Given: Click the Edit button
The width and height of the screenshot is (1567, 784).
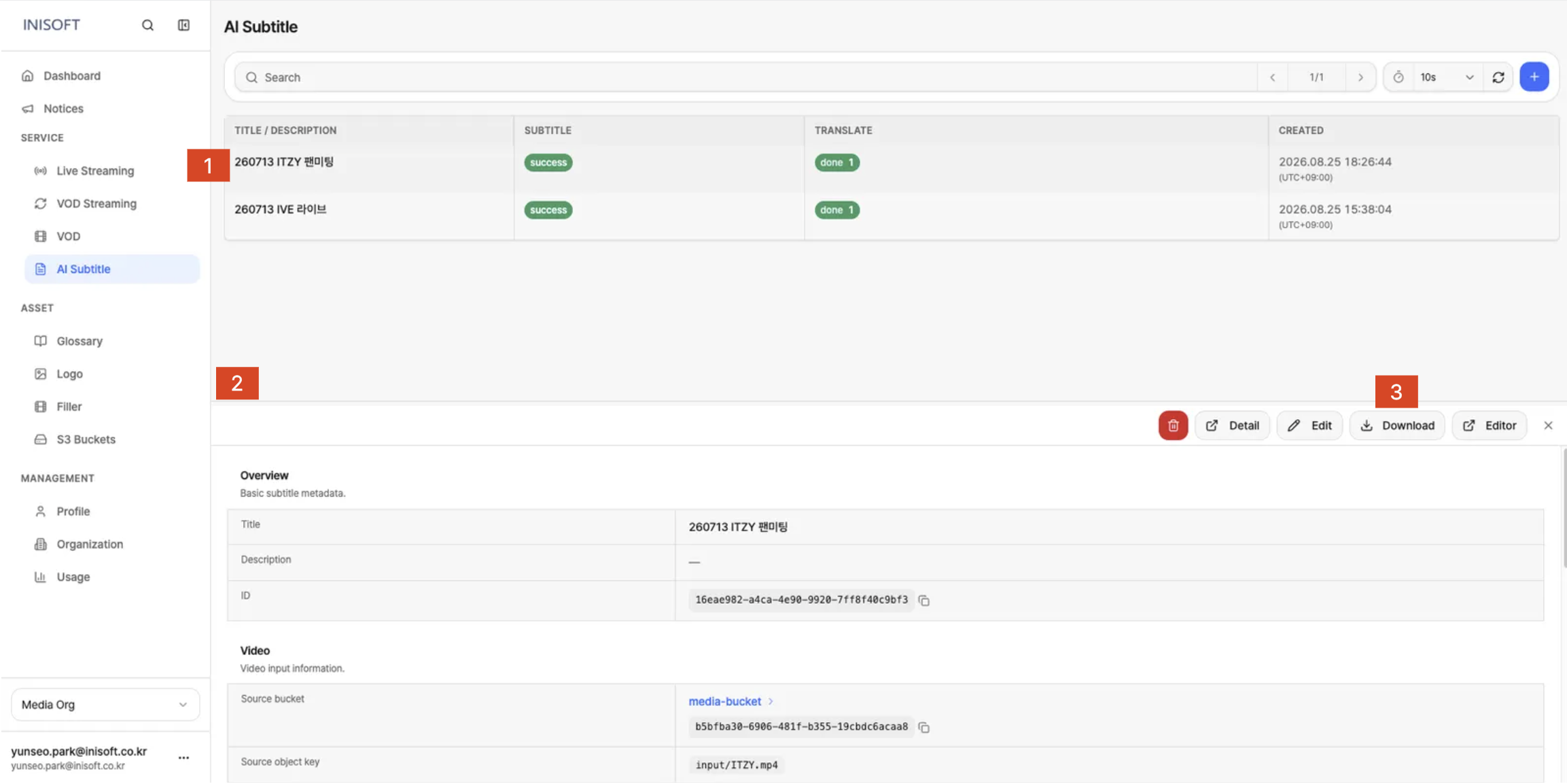Looking at the screenshot, I should click(x=1309, y=425).
